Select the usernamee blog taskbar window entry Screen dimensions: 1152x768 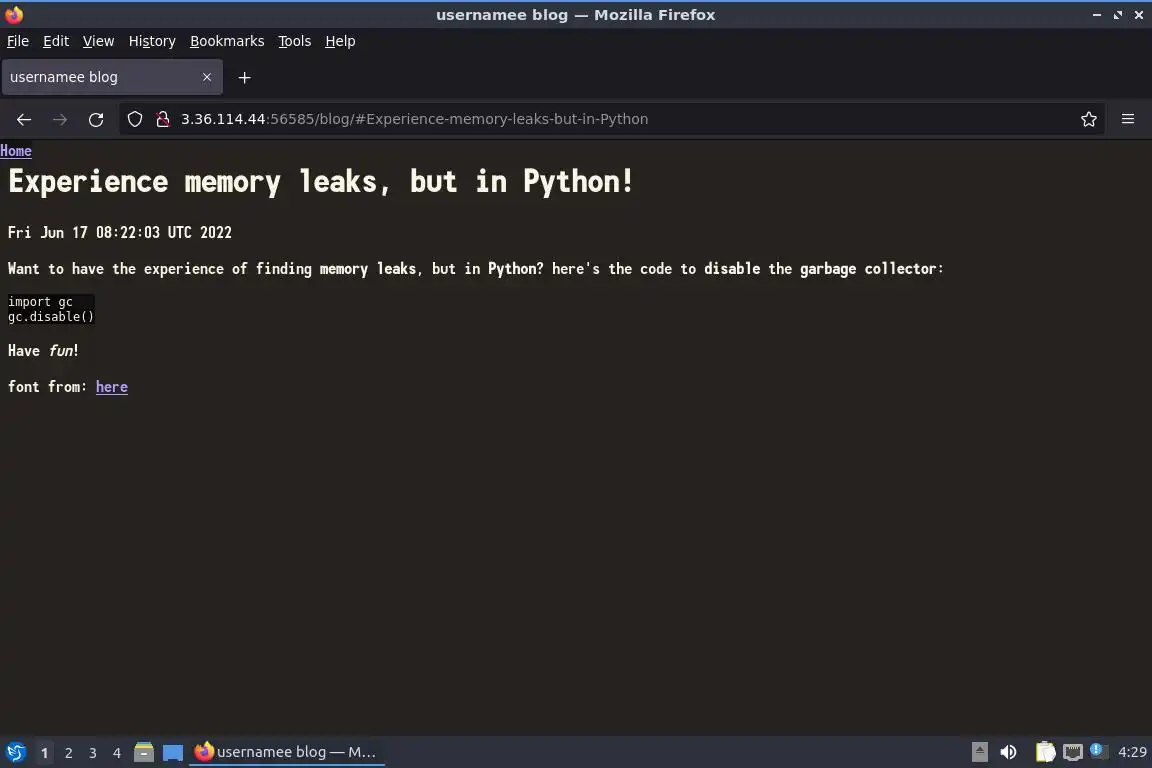click(x=287, y=752)
